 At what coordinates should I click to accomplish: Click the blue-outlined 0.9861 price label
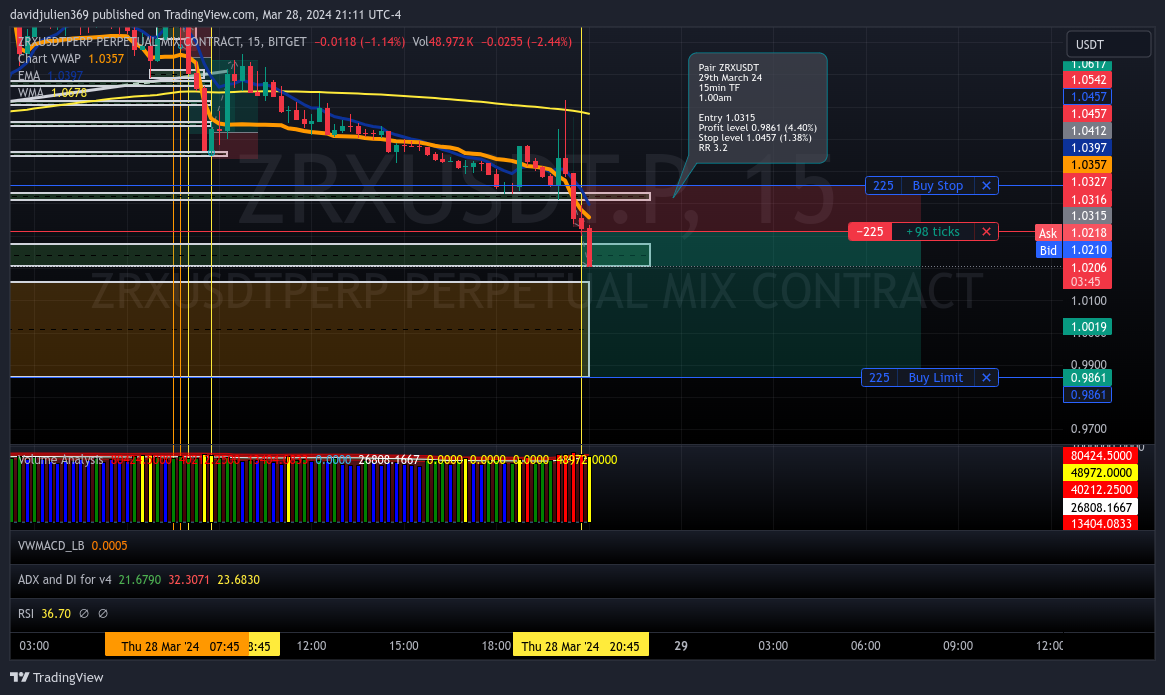coord(1088,395)
